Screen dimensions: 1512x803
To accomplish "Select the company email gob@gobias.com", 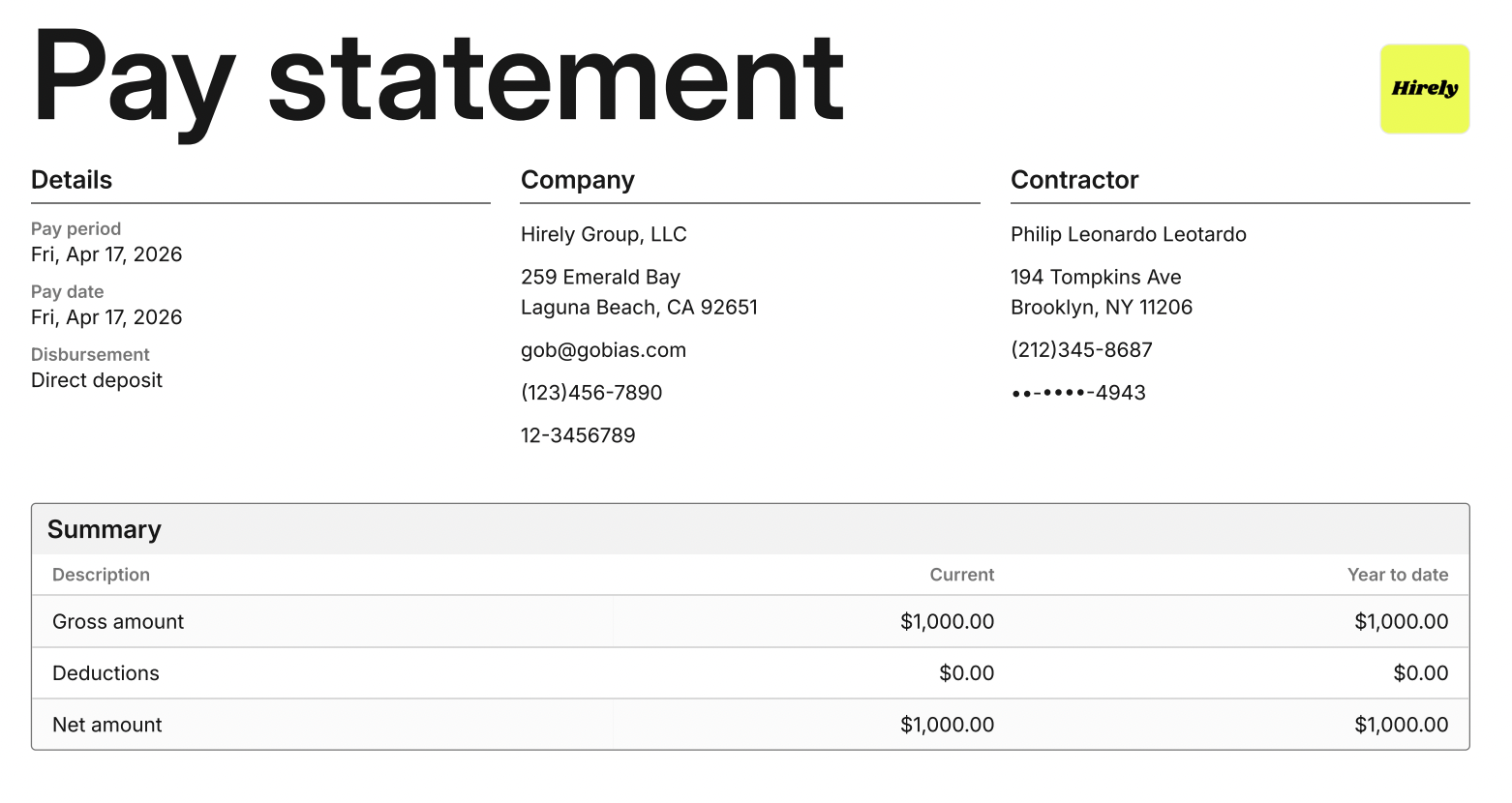I will [603, 350].
